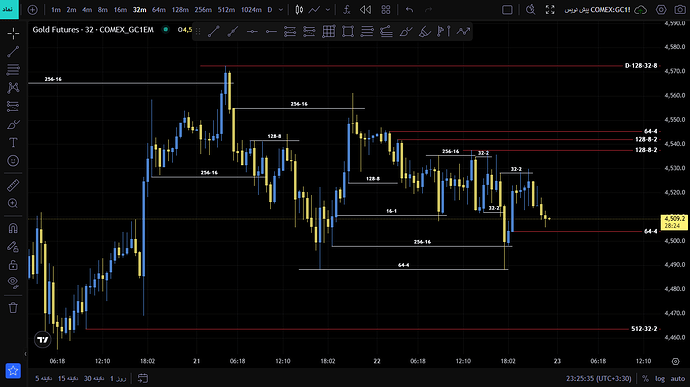The width and height of the screenshot is (690, 387).
Task: Click the line chart style icon
Action: pyautogui.click(x=314, y=10)
